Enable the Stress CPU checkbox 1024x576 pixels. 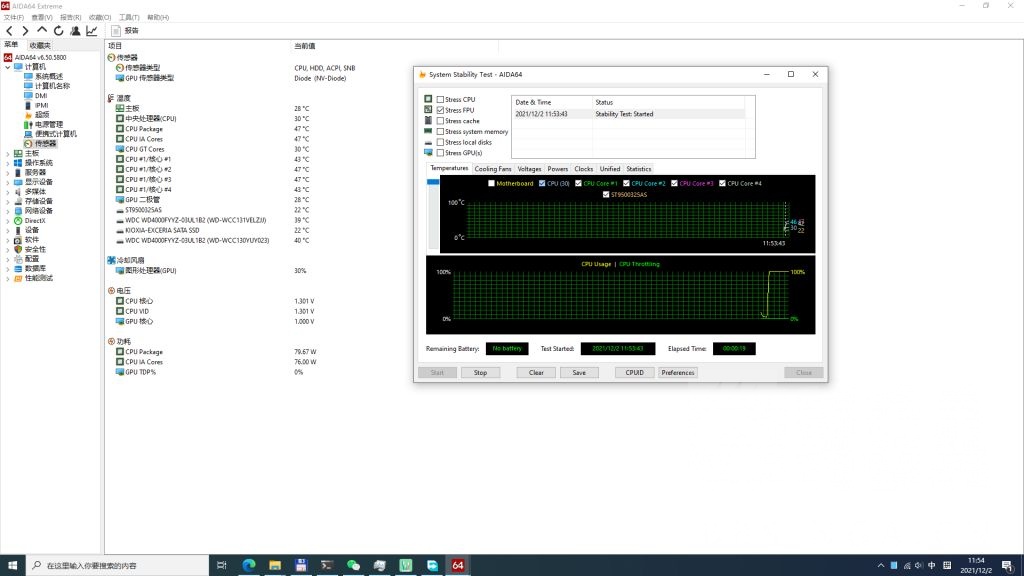pyautogui.click(x=440, y=100)
